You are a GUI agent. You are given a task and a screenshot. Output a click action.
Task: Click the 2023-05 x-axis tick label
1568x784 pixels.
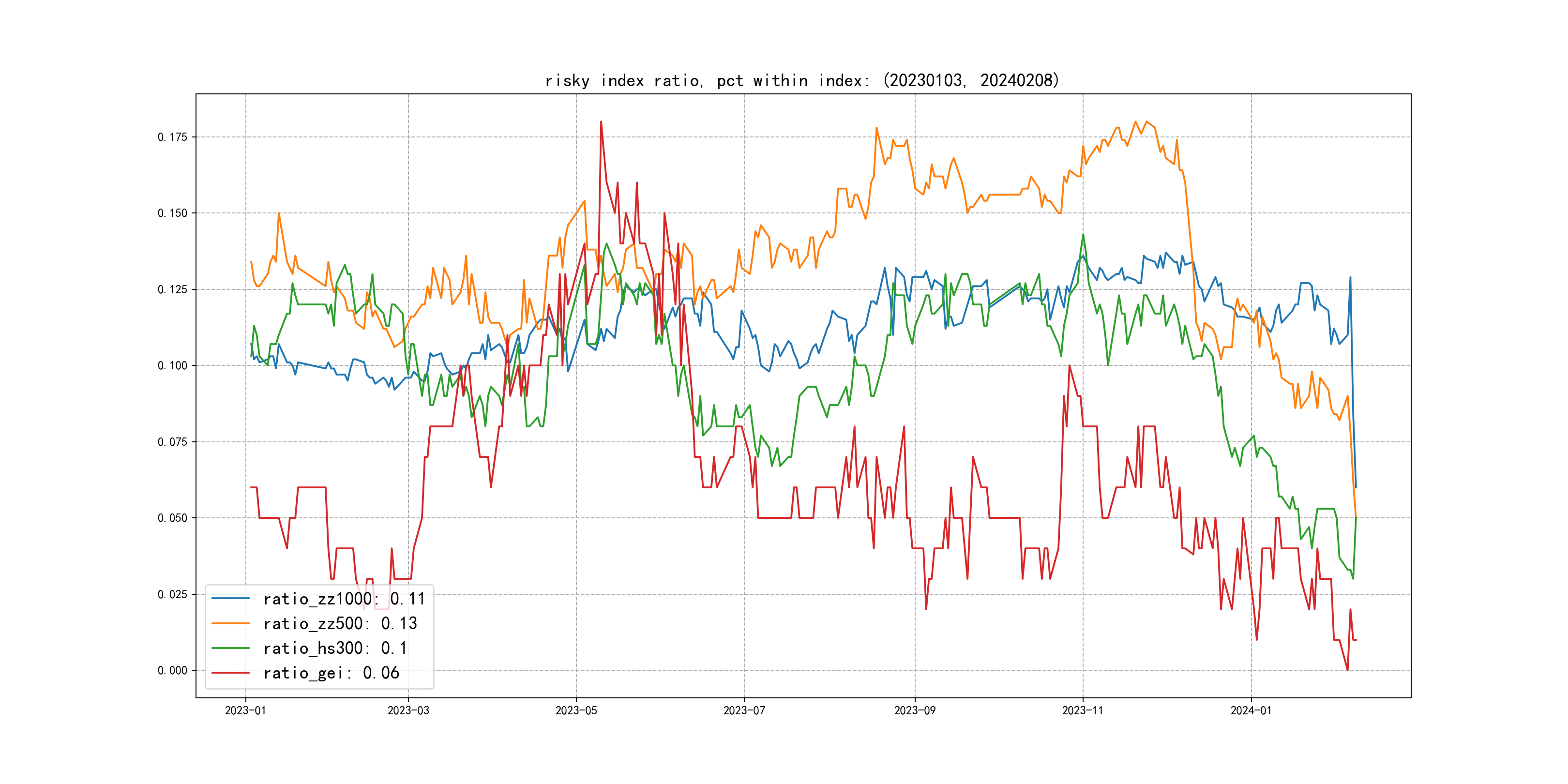tap(576, 710)
